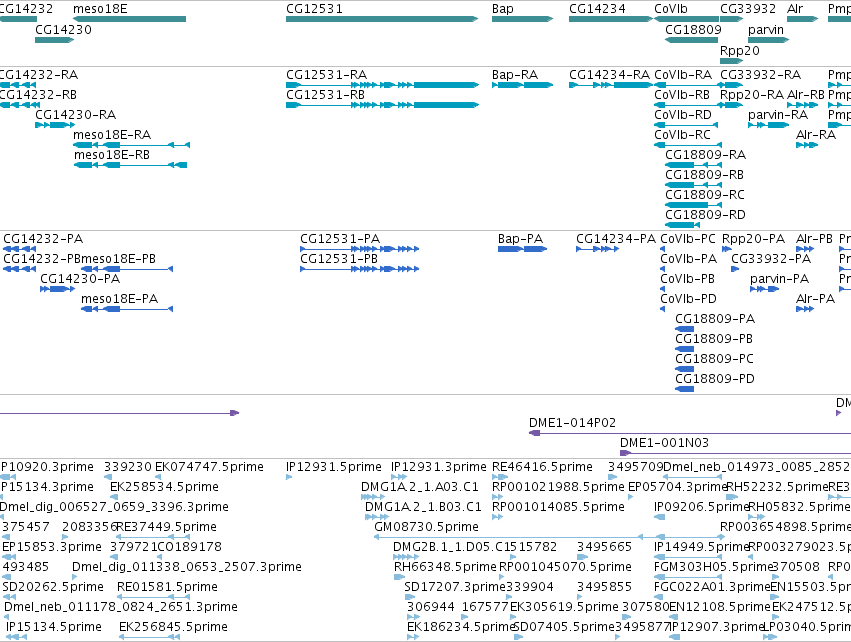Select the CG14234-RA transcript
This screenshot has width=851, height=642.
pos(611,85)
